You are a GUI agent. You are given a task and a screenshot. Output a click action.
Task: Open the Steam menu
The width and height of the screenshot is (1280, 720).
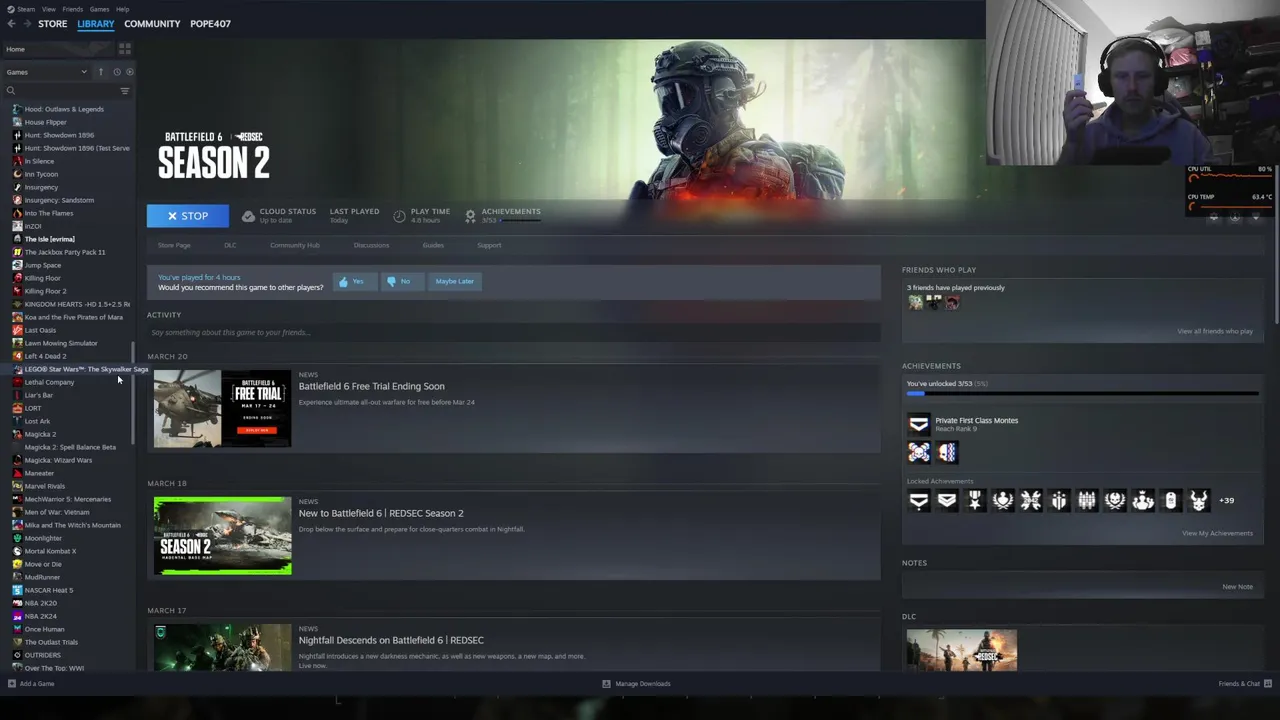click(26, 9)
